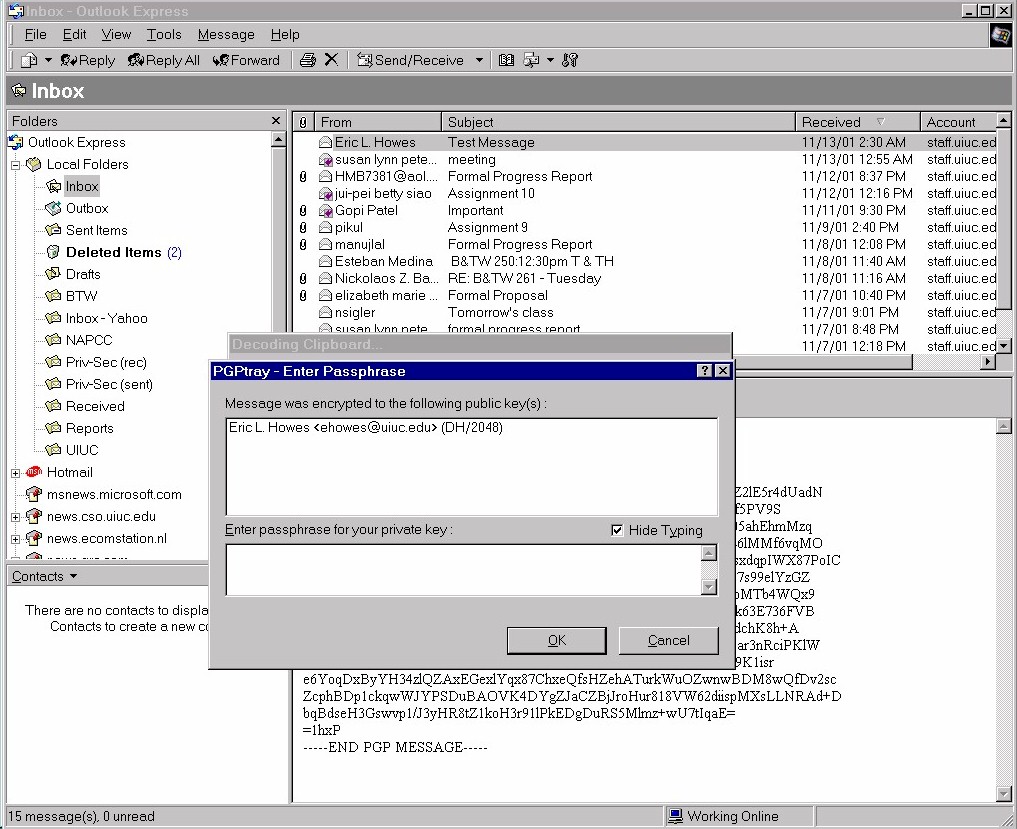Click the msnews.microsoft.com news server icon
Viewport: 1017px width, 829px height.
pos(34,494)
